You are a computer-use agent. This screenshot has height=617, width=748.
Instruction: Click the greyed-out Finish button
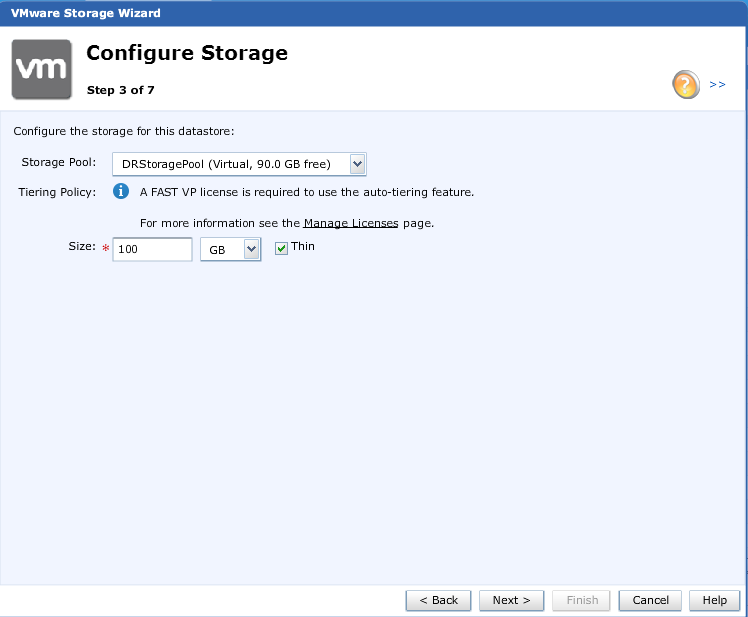[x=582, y=600]
